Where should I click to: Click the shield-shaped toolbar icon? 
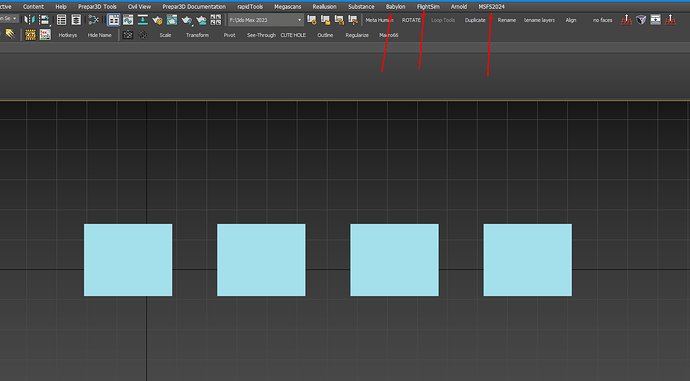641,20
